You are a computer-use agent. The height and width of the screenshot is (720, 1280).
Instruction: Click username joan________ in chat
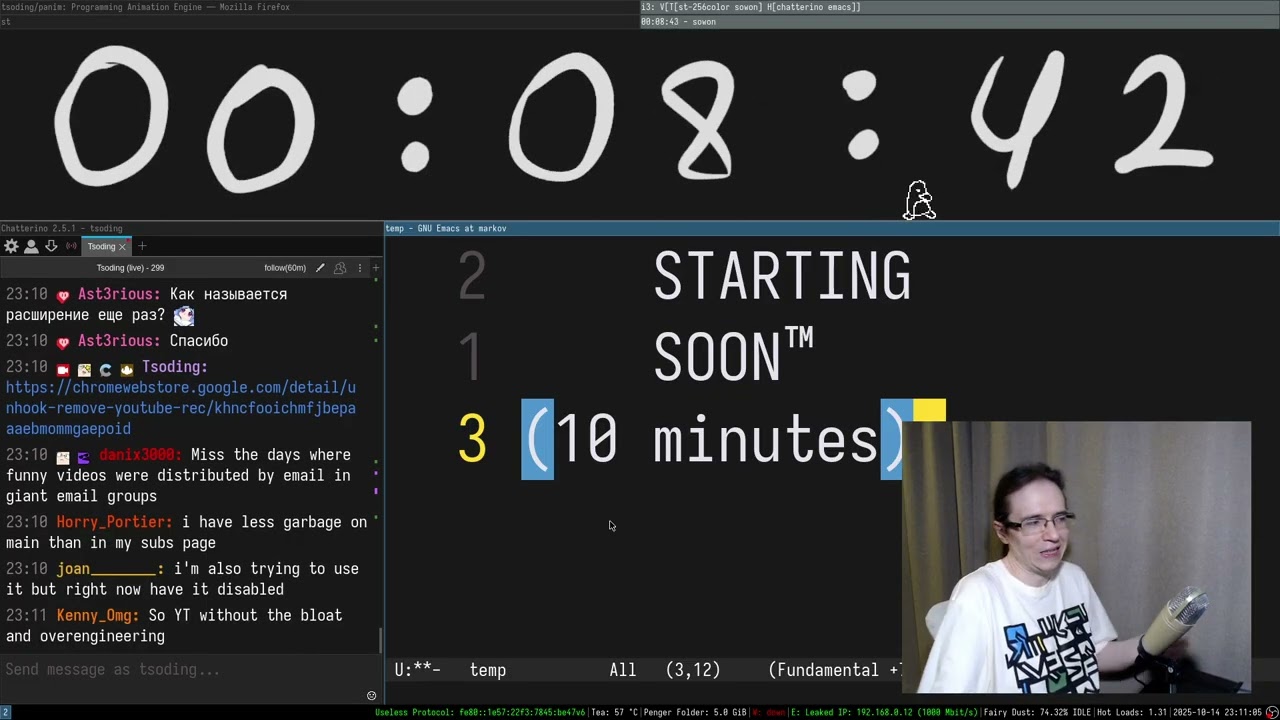(x=110, y=569)
